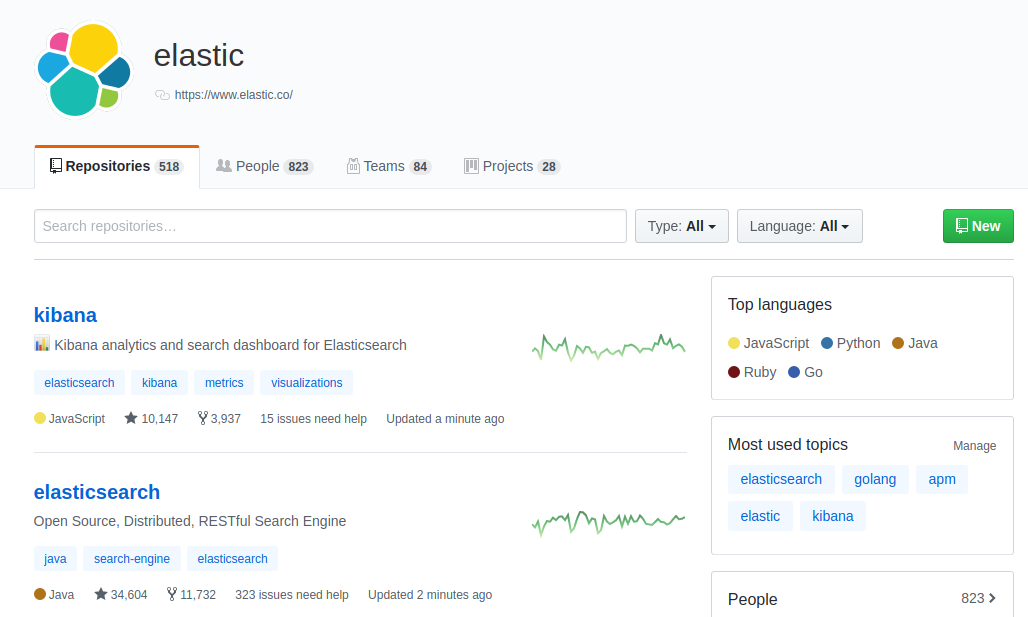Viewport: 1028px width, 617px height.
Task: Open kibana's activity sparkline graph
Action: [x=608, y=348]
